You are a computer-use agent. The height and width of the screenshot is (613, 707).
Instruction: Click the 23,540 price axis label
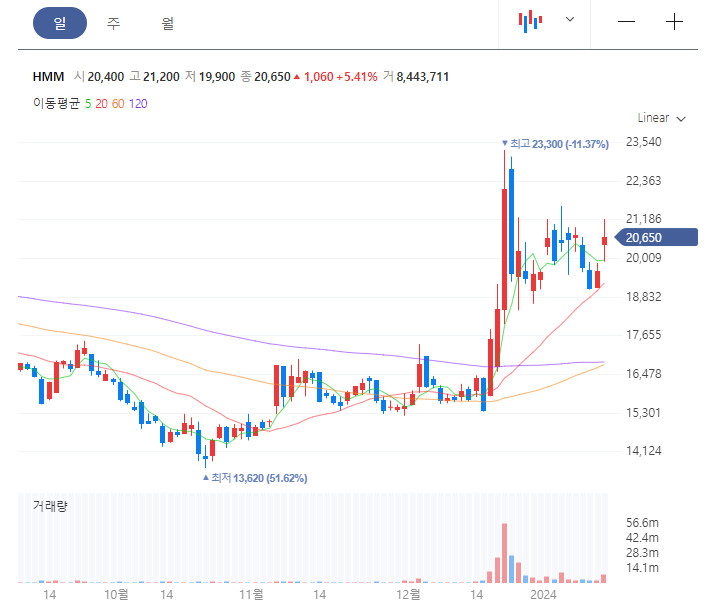[643, 142]
